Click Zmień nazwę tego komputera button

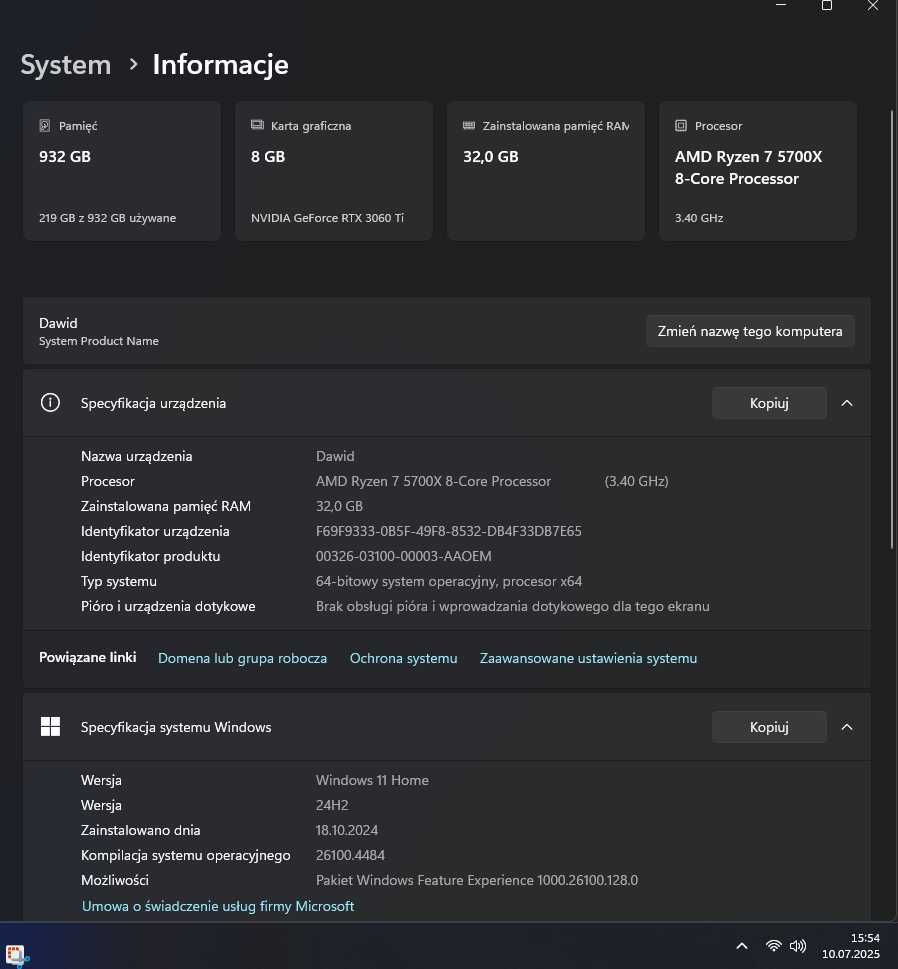750,331
